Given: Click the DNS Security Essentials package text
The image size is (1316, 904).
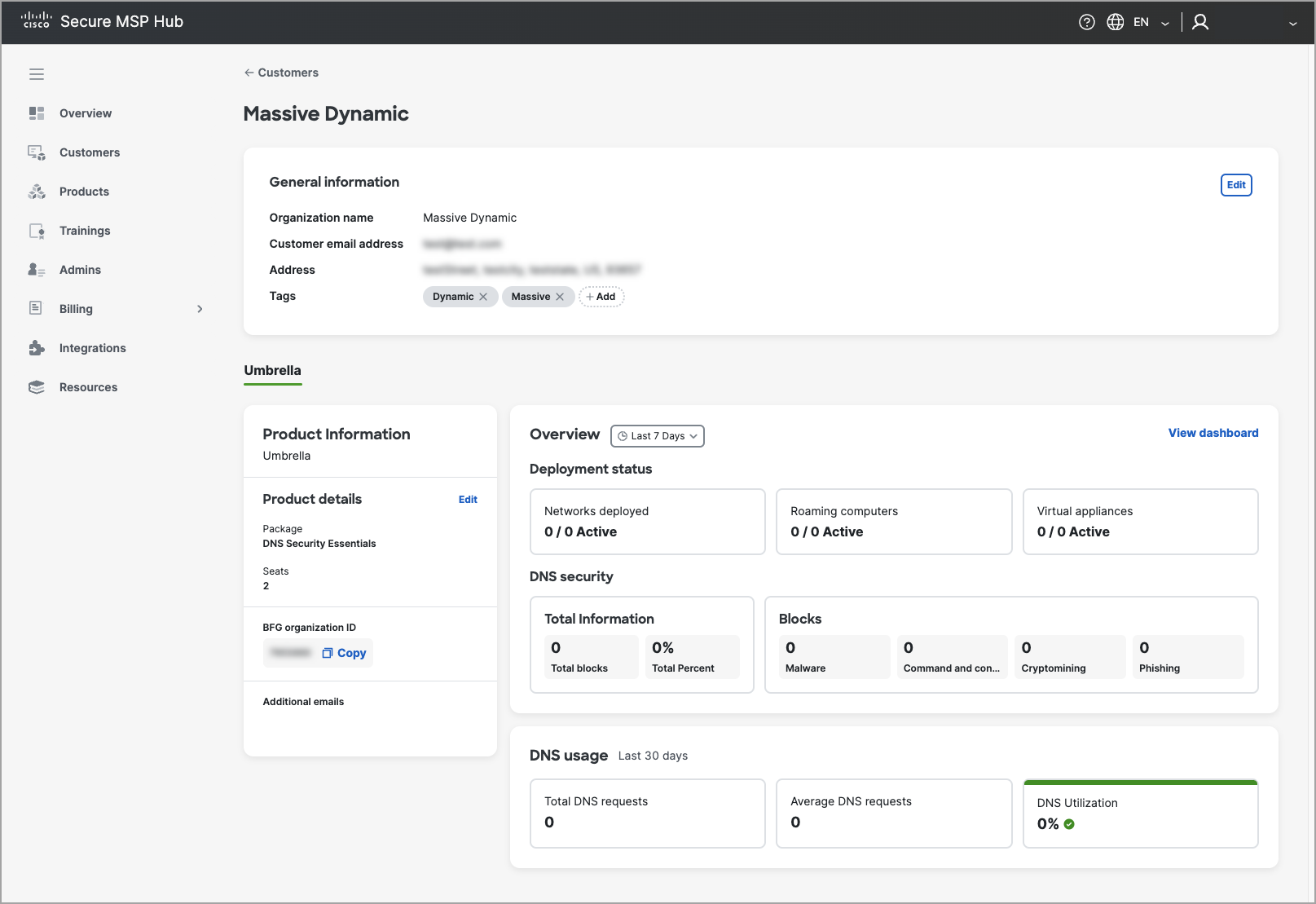Looking at the screenshot, I should coord(319,544).
